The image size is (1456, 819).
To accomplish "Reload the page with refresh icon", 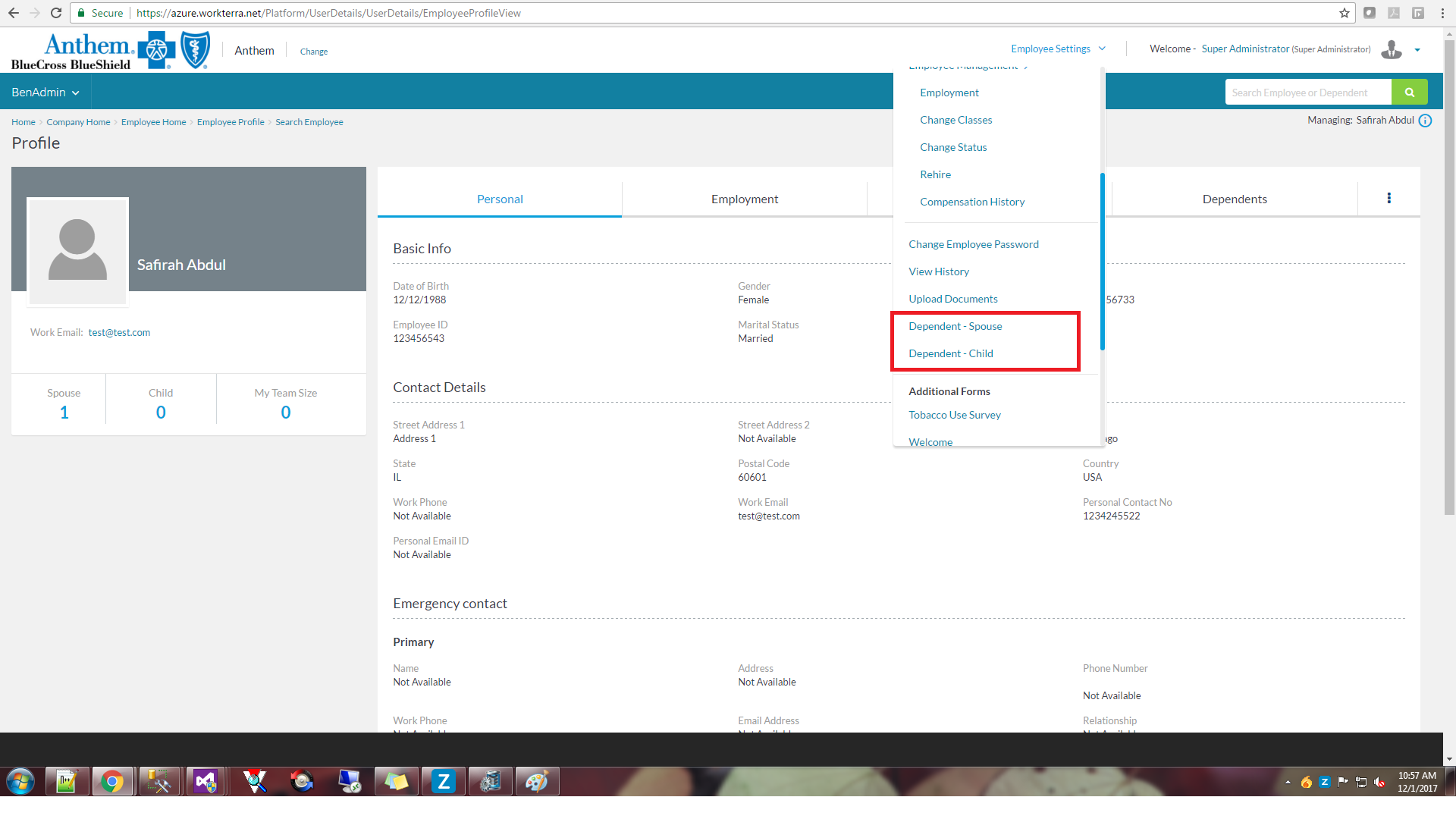I will coord(56,13).
